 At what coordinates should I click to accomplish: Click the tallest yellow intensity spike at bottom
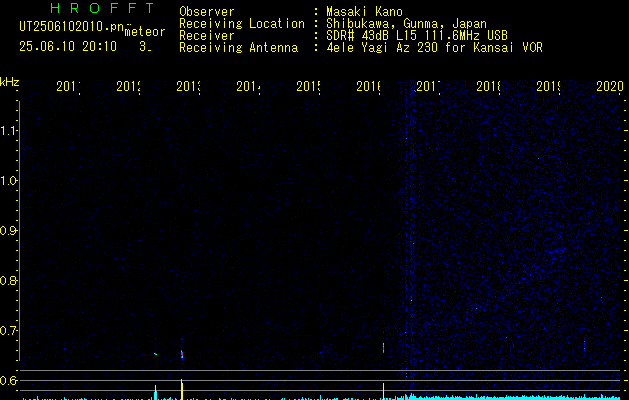pyautogui.click(x=182, y=389)
